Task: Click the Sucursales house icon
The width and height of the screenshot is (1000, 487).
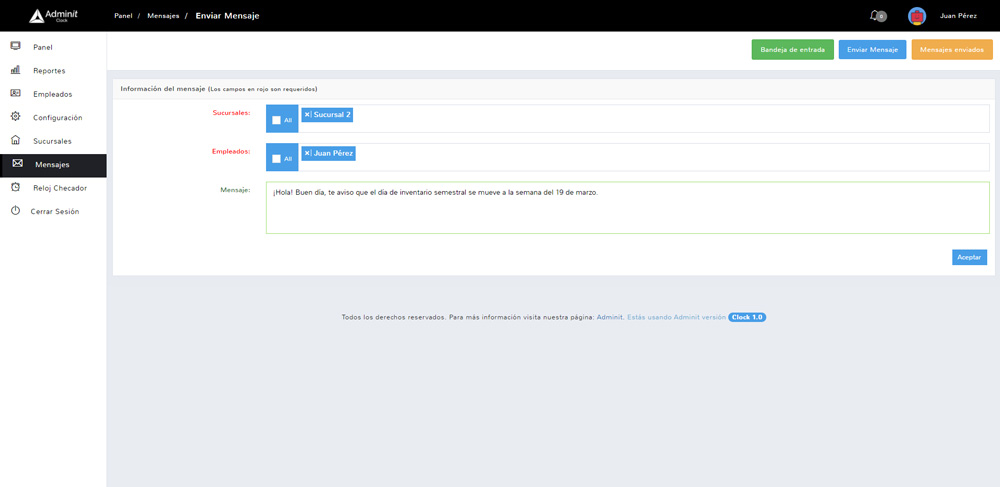Action: pos(15,140)
